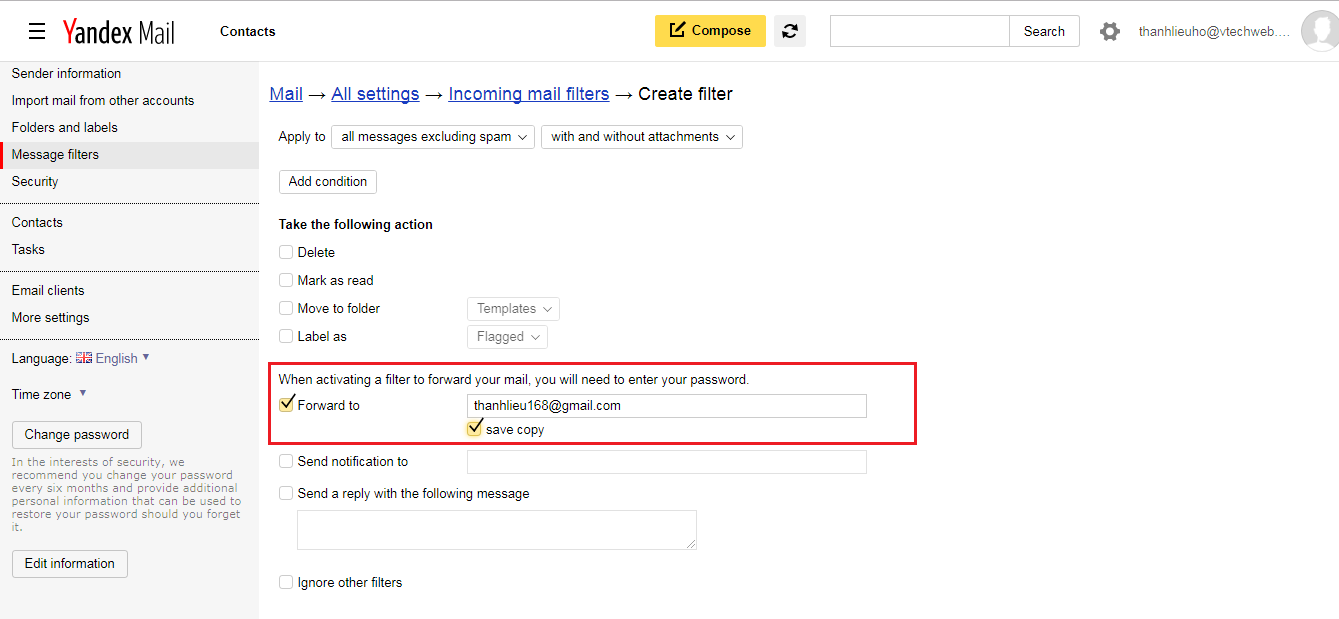Follow the Incoming mail filters breadcrumb link
This screenshot has width=1339, height=619.
click(x=528, y=94)
